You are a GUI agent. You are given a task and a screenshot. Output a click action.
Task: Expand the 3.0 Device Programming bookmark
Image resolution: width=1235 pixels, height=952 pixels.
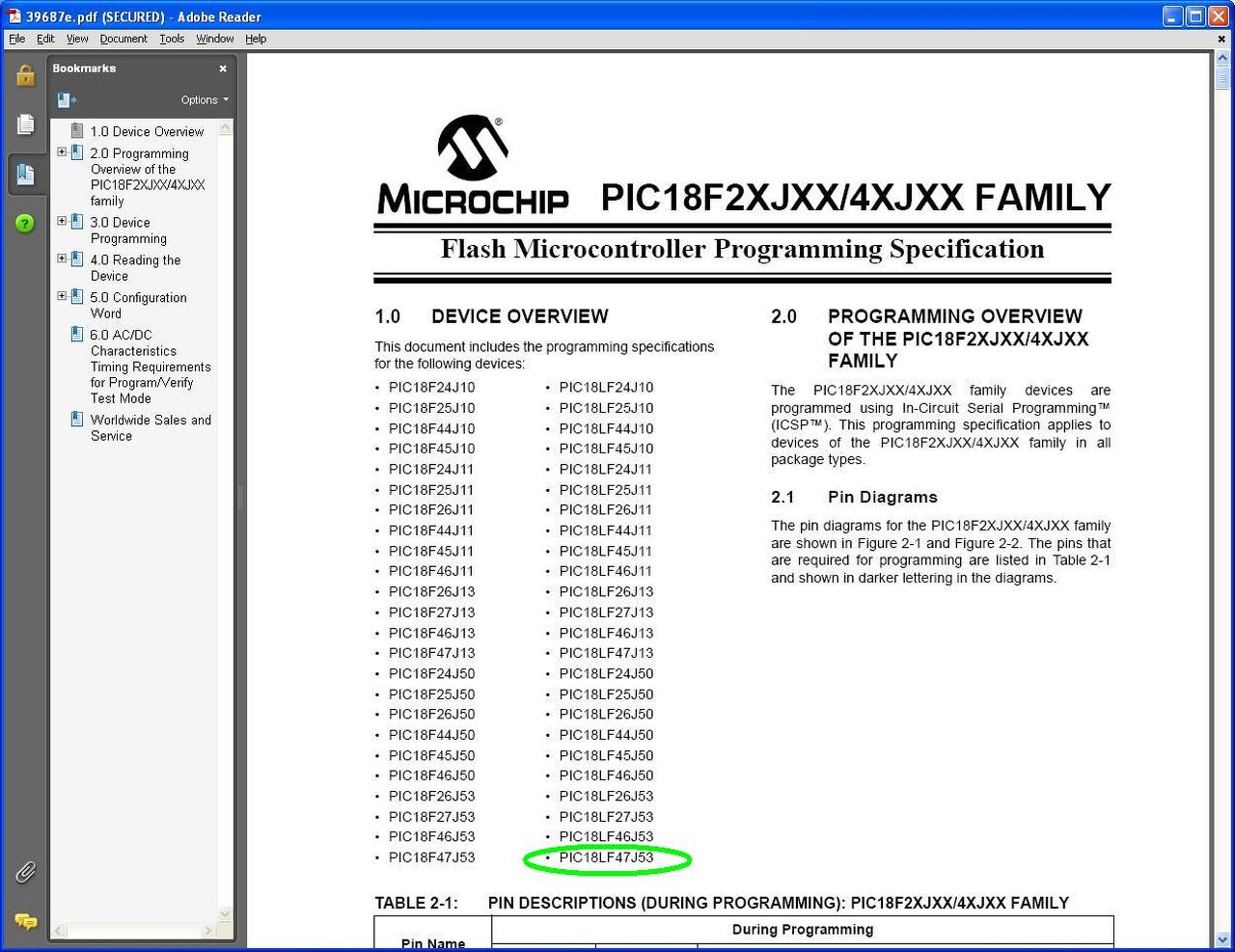(62, 221)
